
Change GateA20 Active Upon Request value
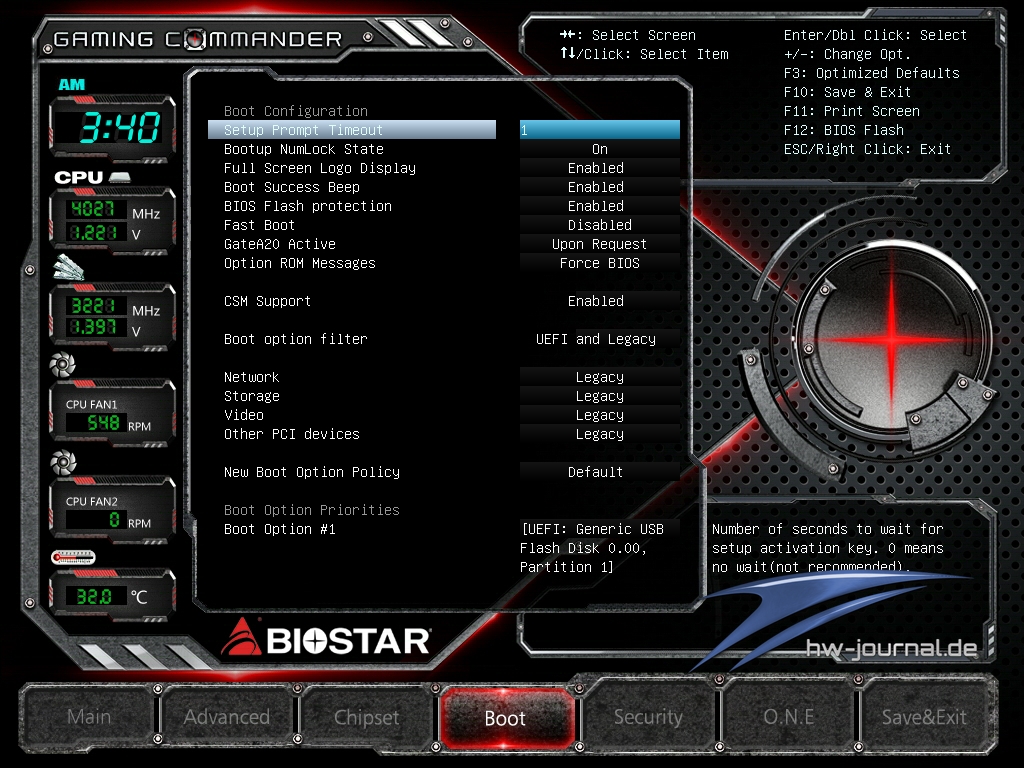pos(600,244)
